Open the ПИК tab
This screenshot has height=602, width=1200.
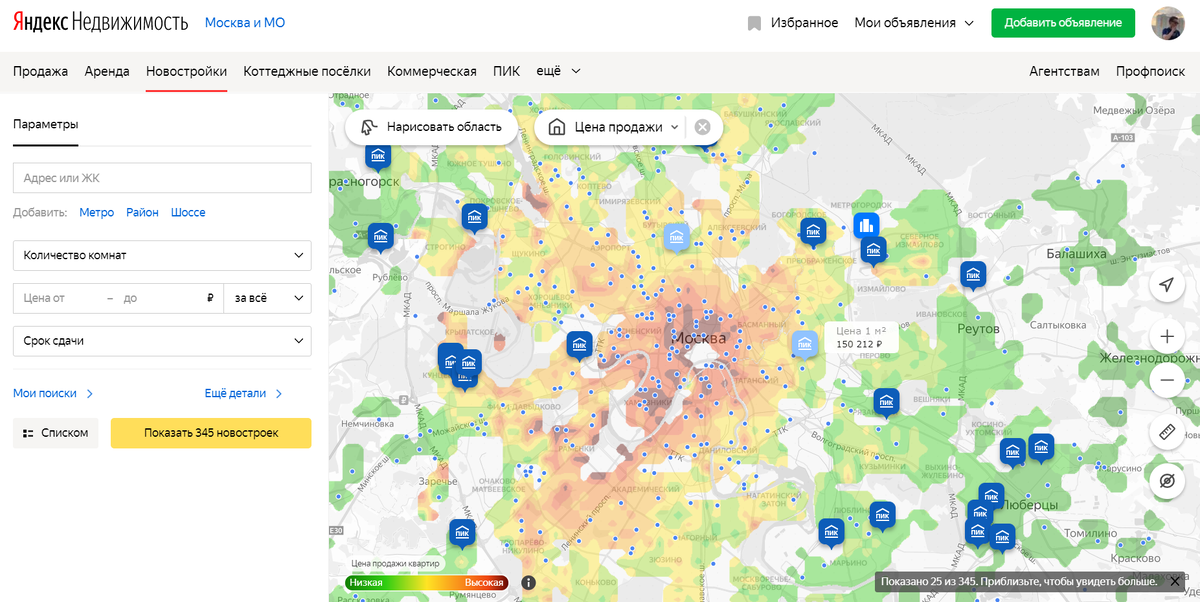click(x=506, y=71)
